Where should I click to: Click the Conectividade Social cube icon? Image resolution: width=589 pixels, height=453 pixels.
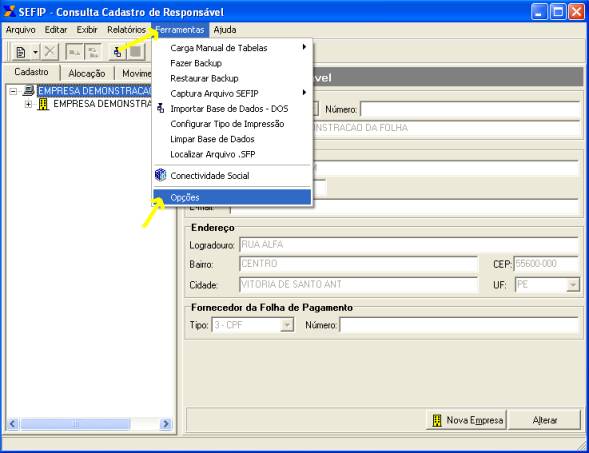(161, 175)
